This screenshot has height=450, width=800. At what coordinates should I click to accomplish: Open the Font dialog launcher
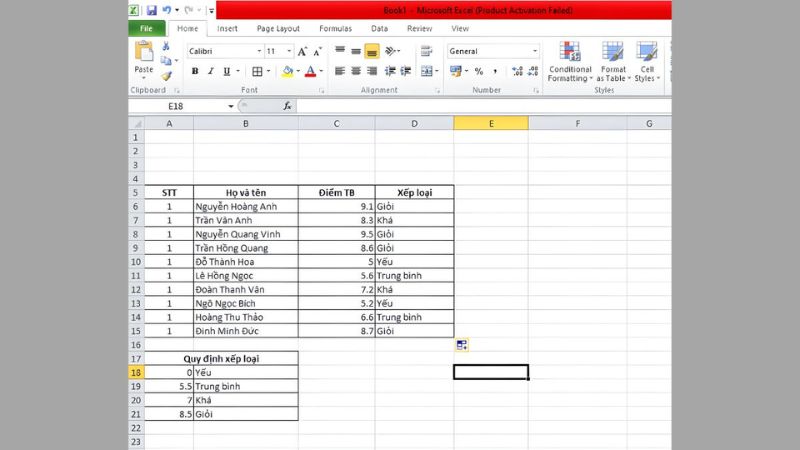[321, 91]
